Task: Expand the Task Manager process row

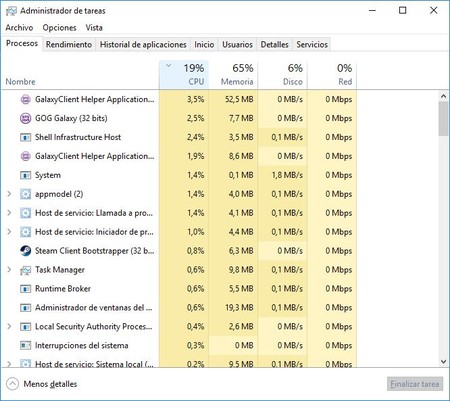Action: click(9, 269)
